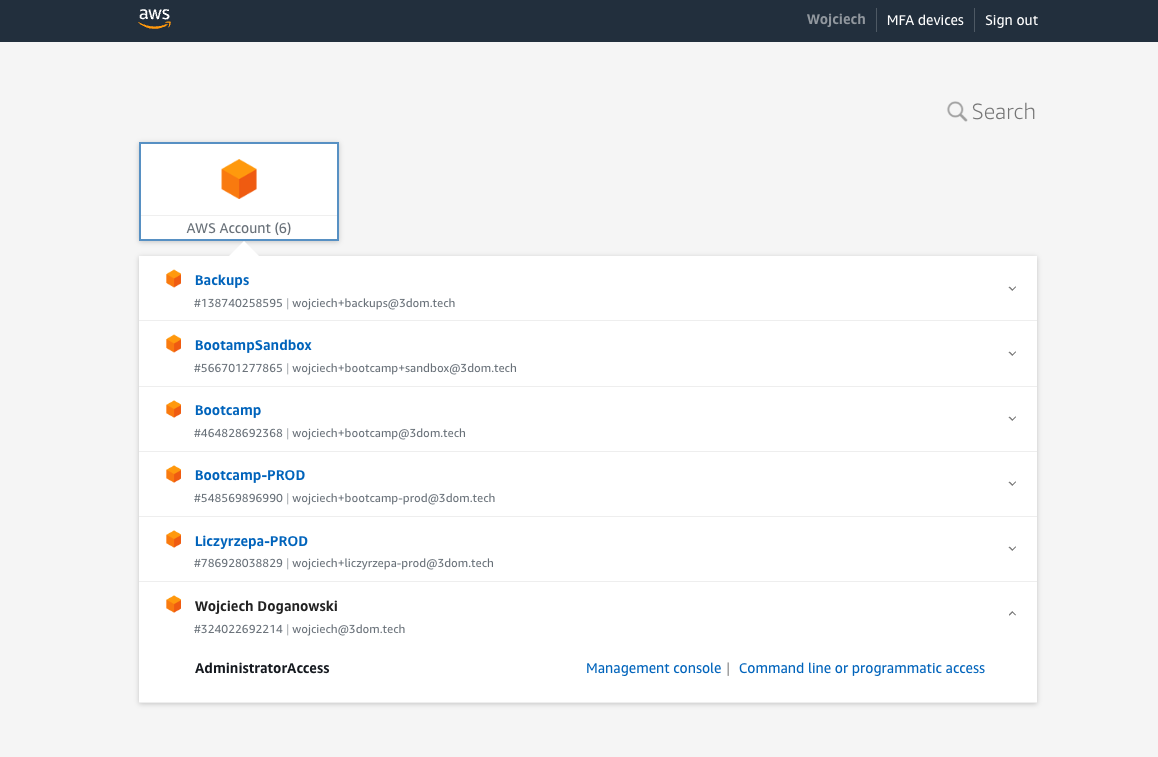Image resolution: width=1158 pixels, height=757 pixels.
Task: Expand the Bootcamp-PROD account chevron
Action: [x=1012, y=484]
